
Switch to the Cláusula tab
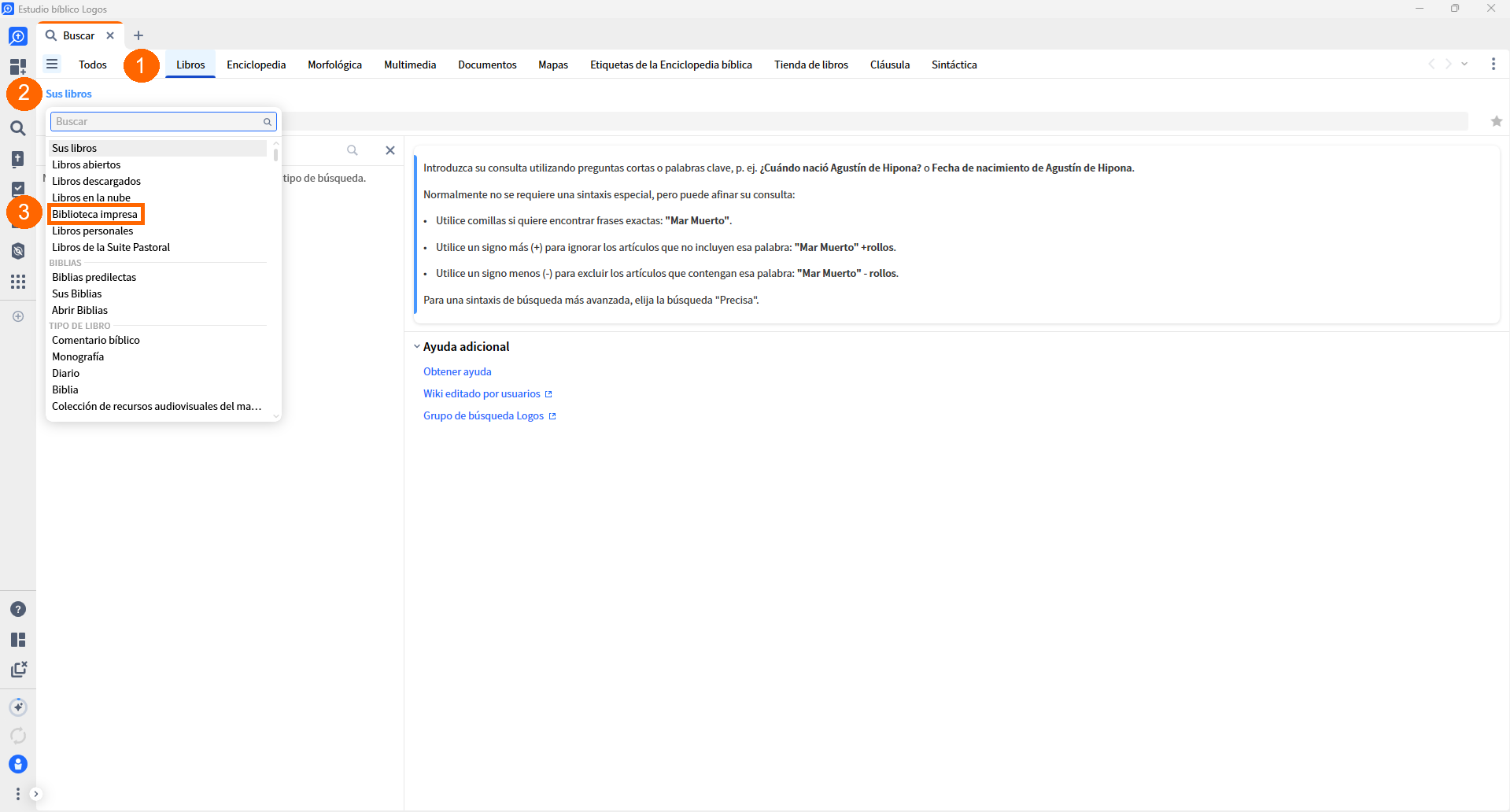[x=890, y=65]
